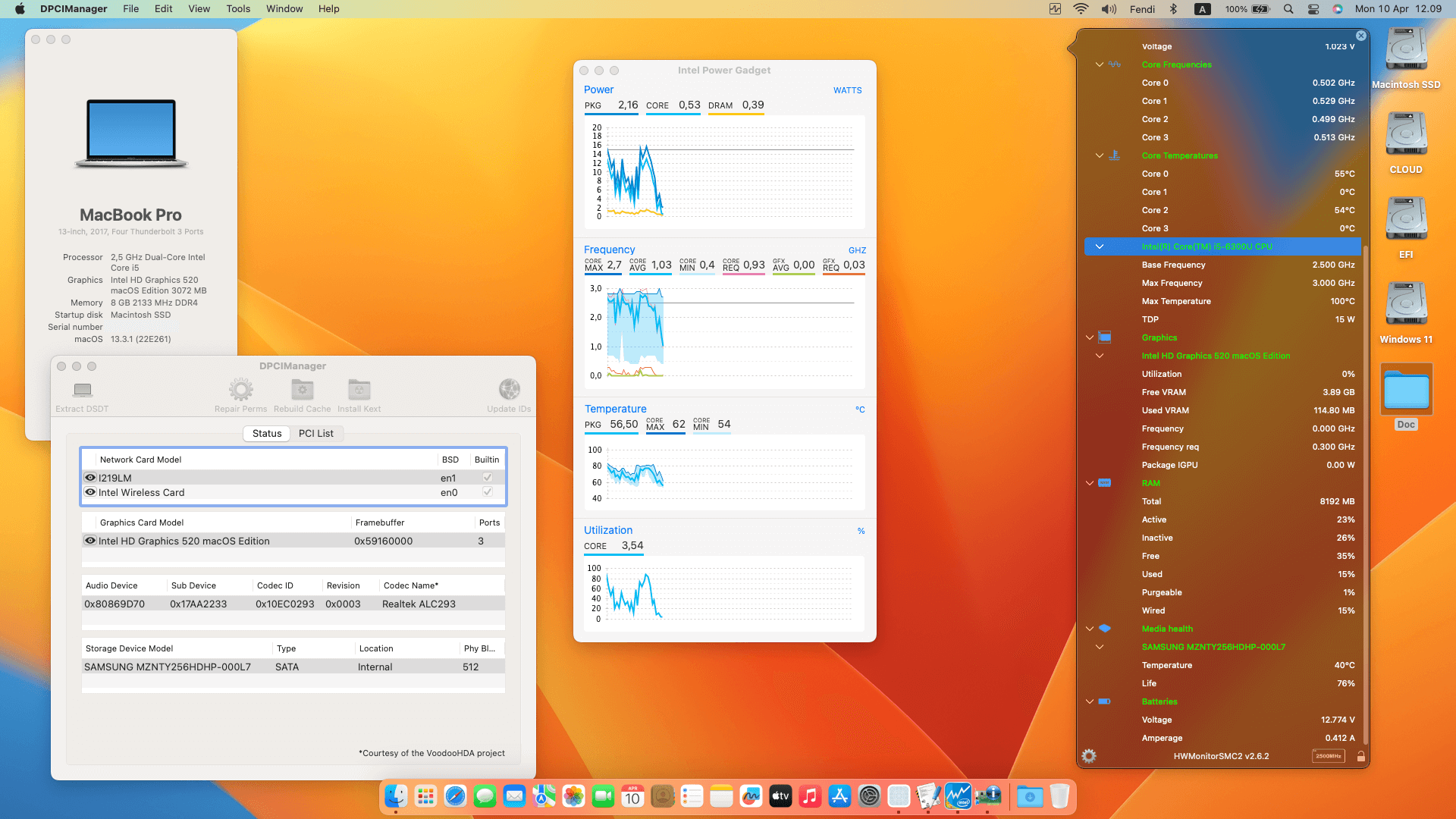Open HWMonitorSMC2 settings gear
Image resolution: width=1456 pixels, height=819 pixels.
click(x=1089, y=756)
